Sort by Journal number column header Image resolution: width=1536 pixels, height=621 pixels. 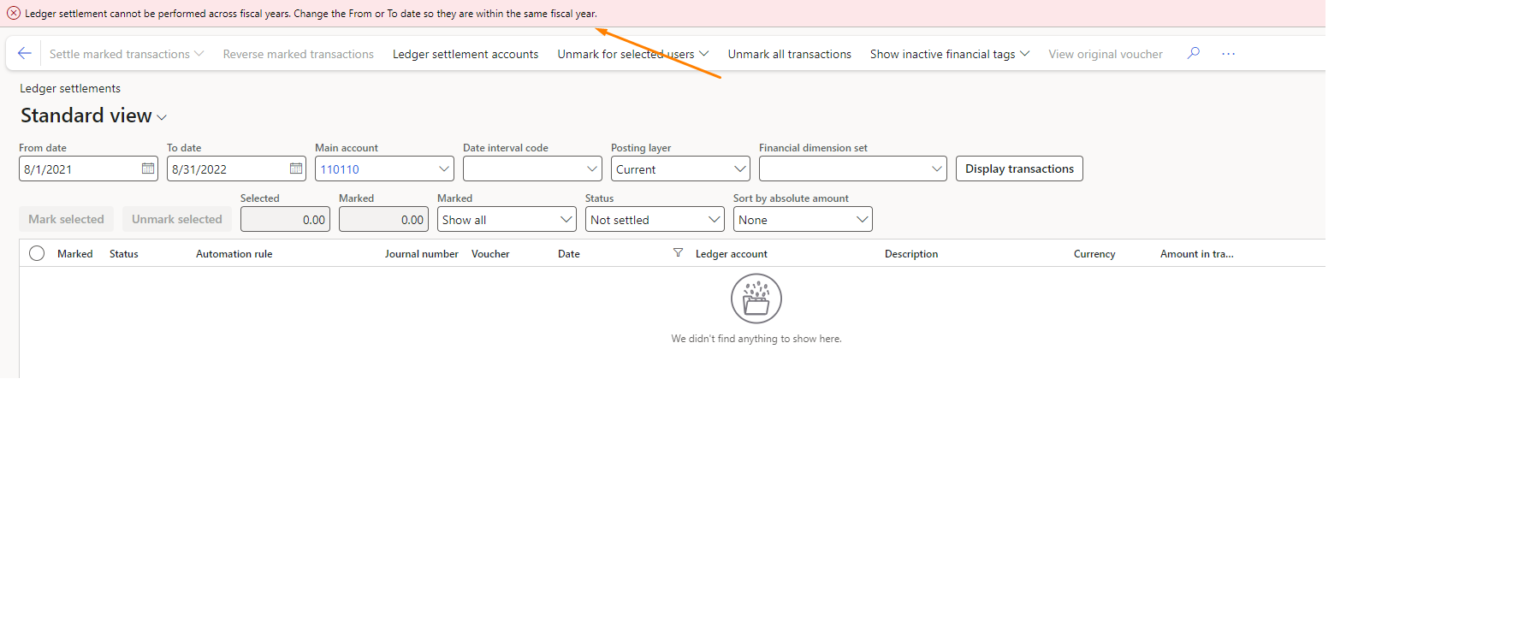[422, 254]
